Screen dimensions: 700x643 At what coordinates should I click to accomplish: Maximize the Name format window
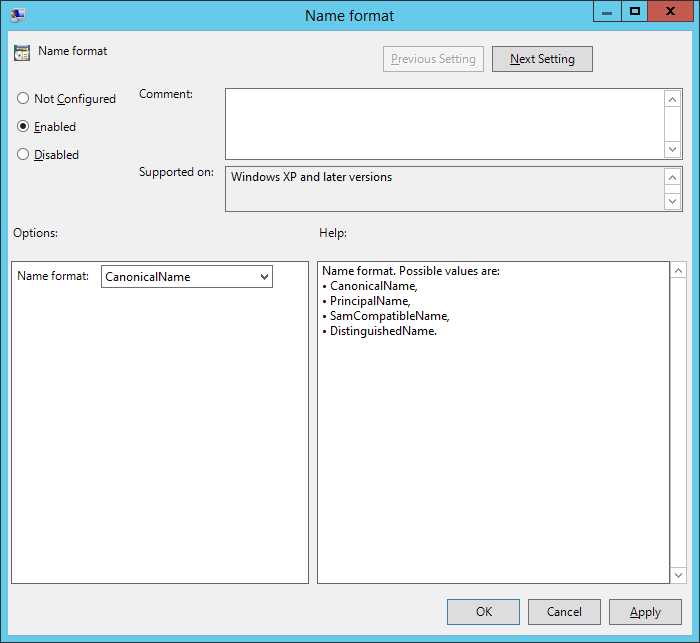(634, 11)
